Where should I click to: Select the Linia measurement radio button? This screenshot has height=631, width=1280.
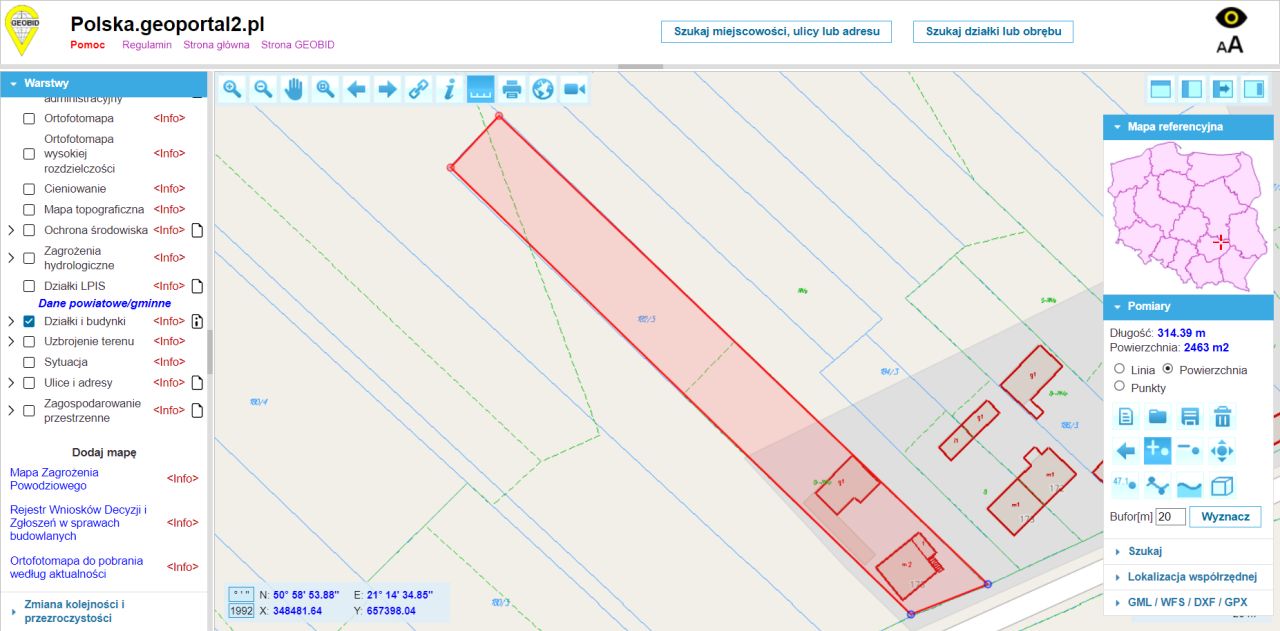point(1119,369)
